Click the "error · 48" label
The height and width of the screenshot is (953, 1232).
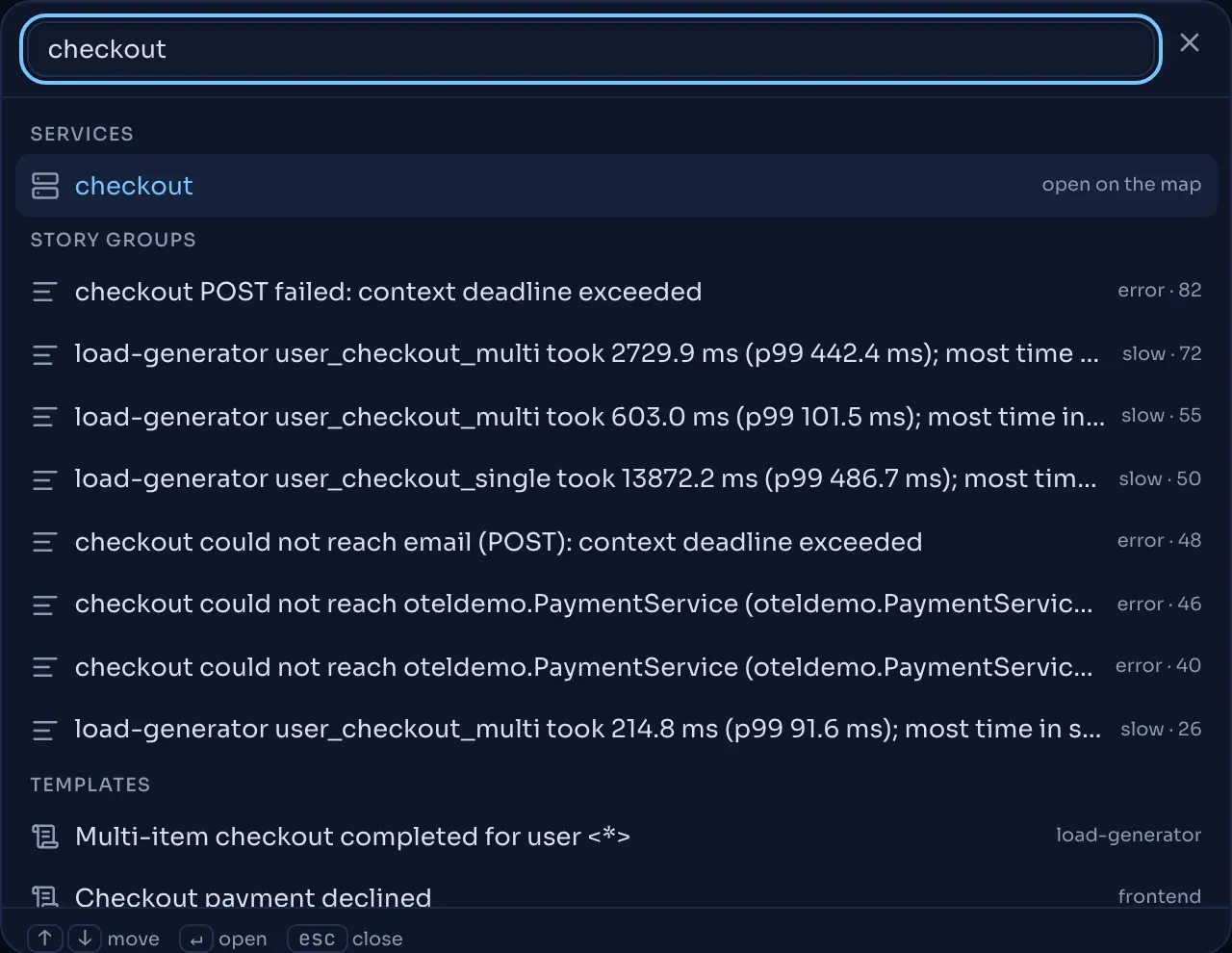[1159, 541]
